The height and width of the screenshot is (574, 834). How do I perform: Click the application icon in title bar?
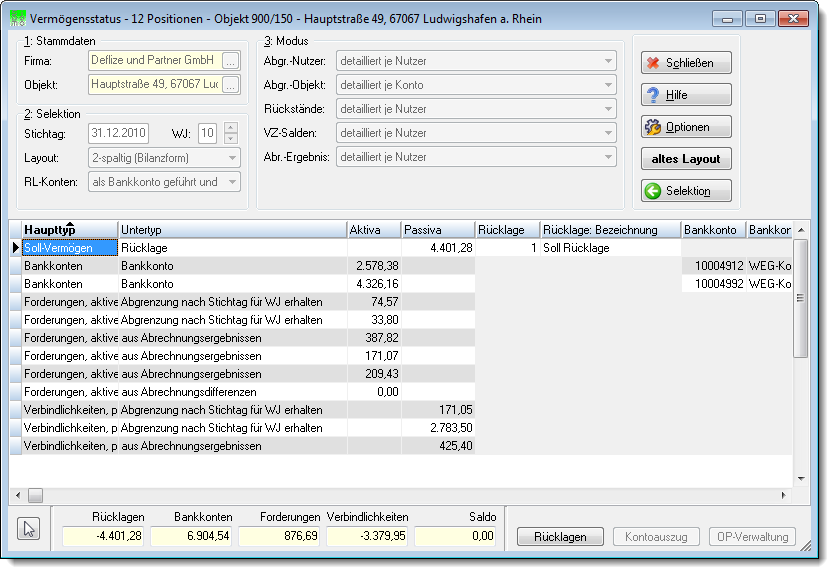click(x=18, y=19)
